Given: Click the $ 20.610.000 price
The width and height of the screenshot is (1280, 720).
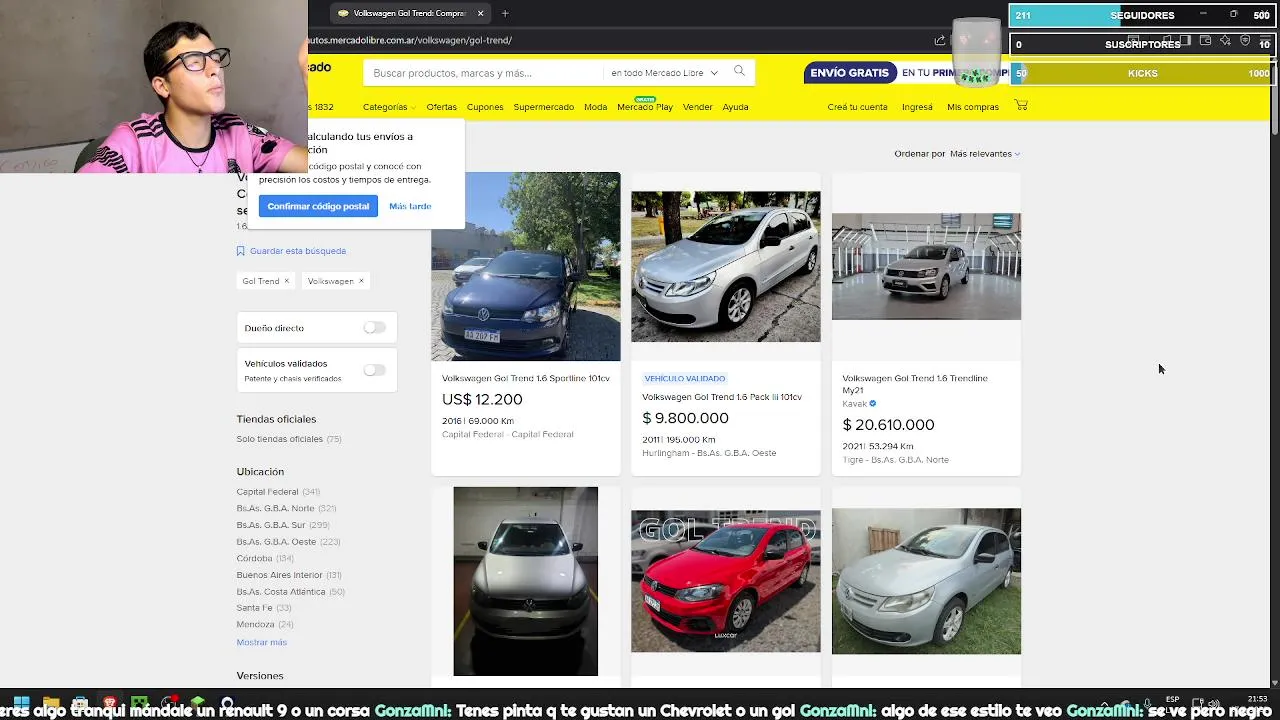Looking at the screenshot, I should pos(888,425).
